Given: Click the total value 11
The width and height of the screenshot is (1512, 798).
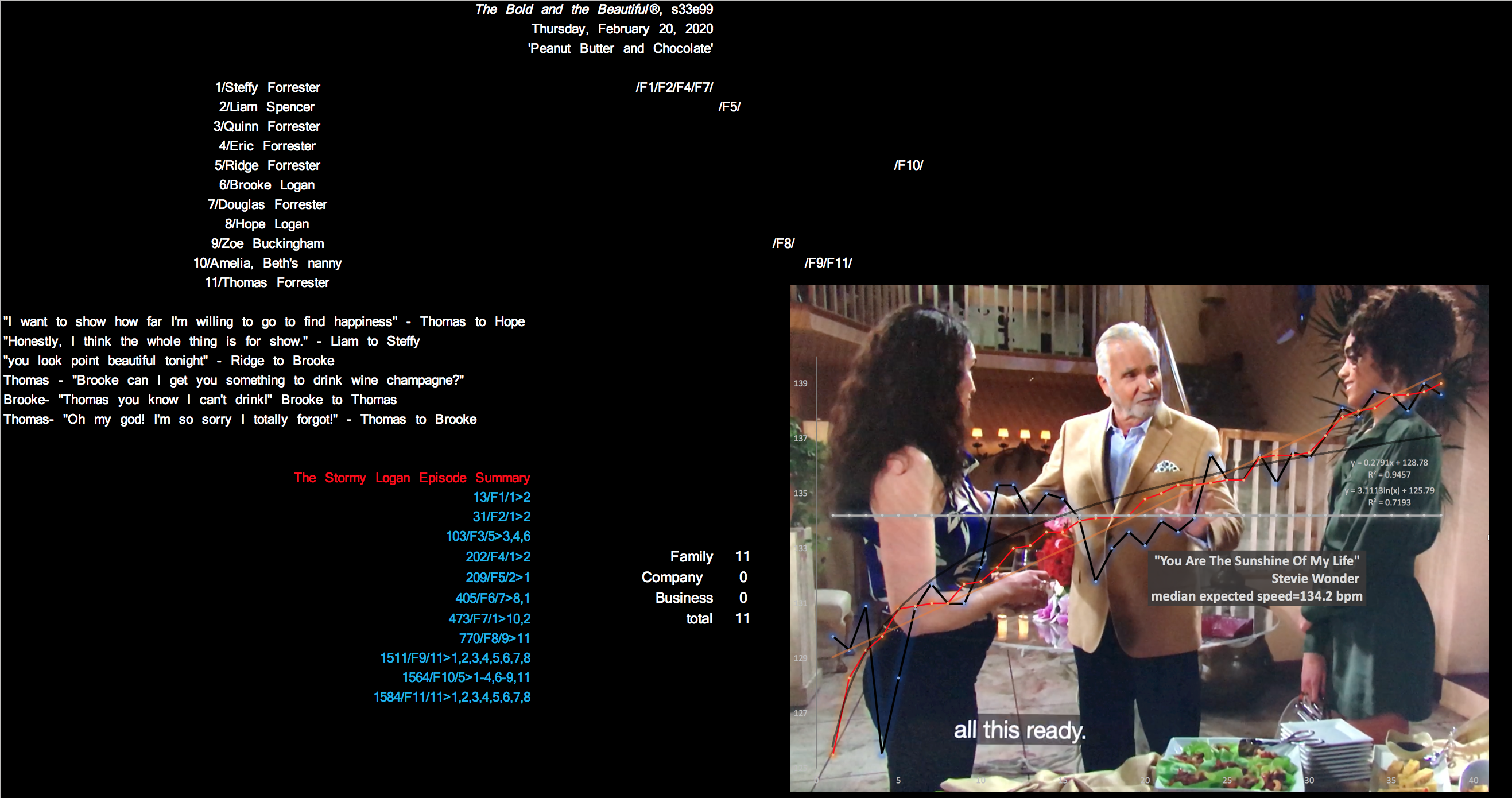Looking at the screenshot, I should tap(742, 618).
